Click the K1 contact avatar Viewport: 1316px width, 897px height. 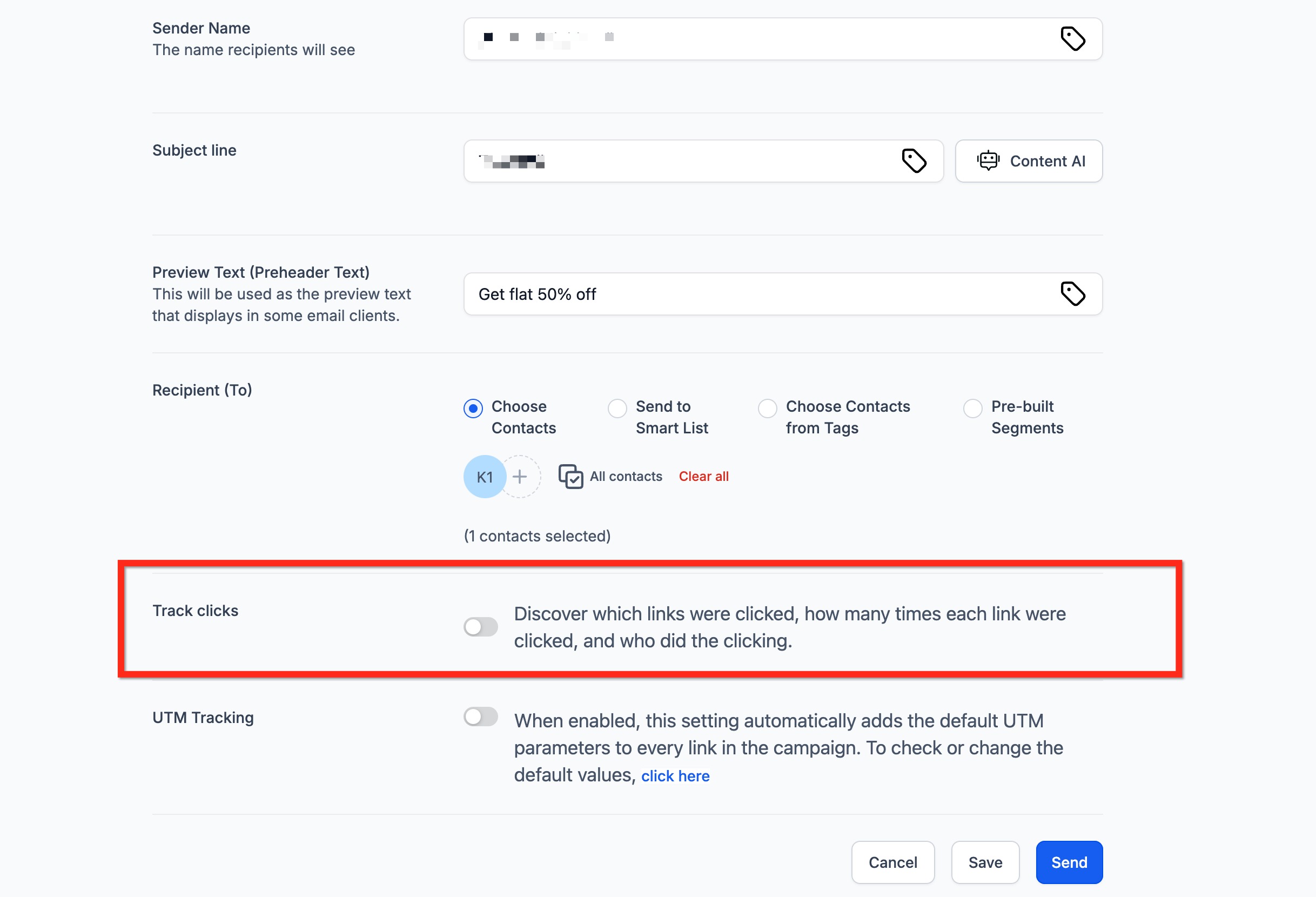point(484,477)
